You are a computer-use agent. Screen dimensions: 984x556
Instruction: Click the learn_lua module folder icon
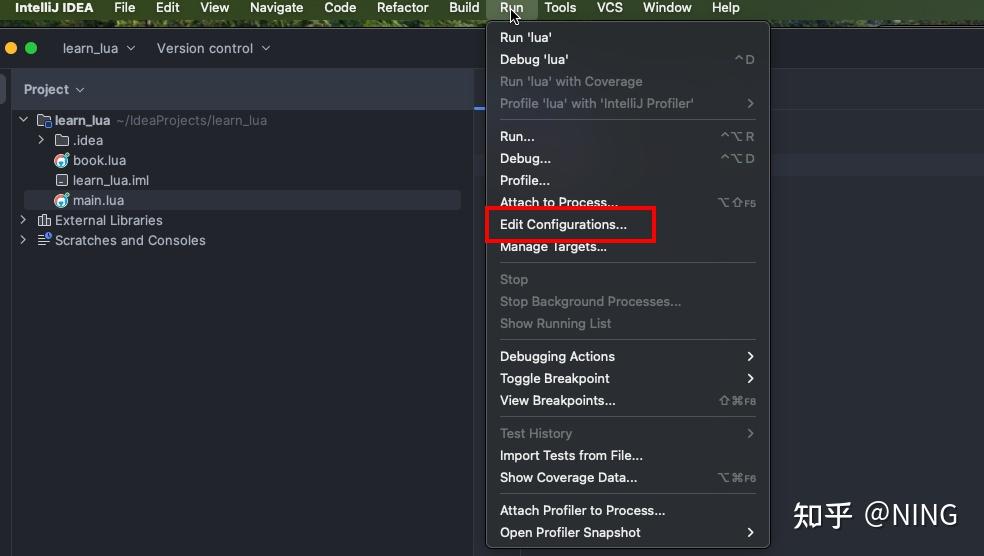pos(44,120)
